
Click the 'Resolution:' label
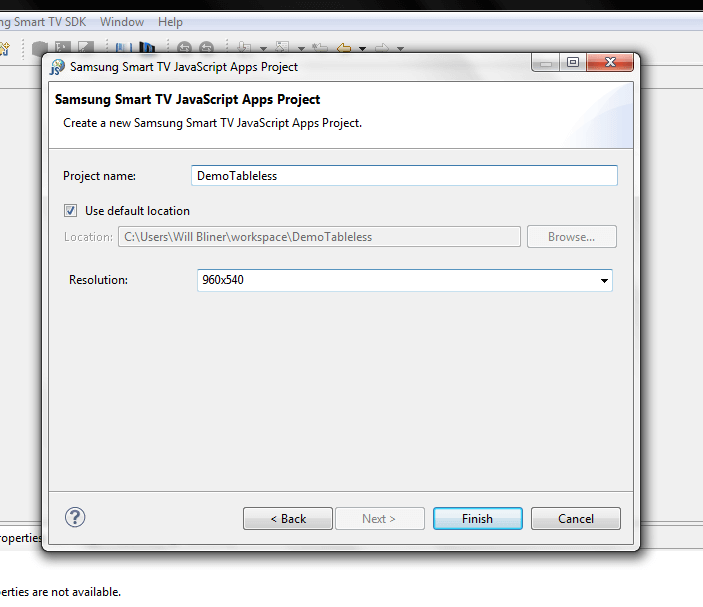click(98, 280)
